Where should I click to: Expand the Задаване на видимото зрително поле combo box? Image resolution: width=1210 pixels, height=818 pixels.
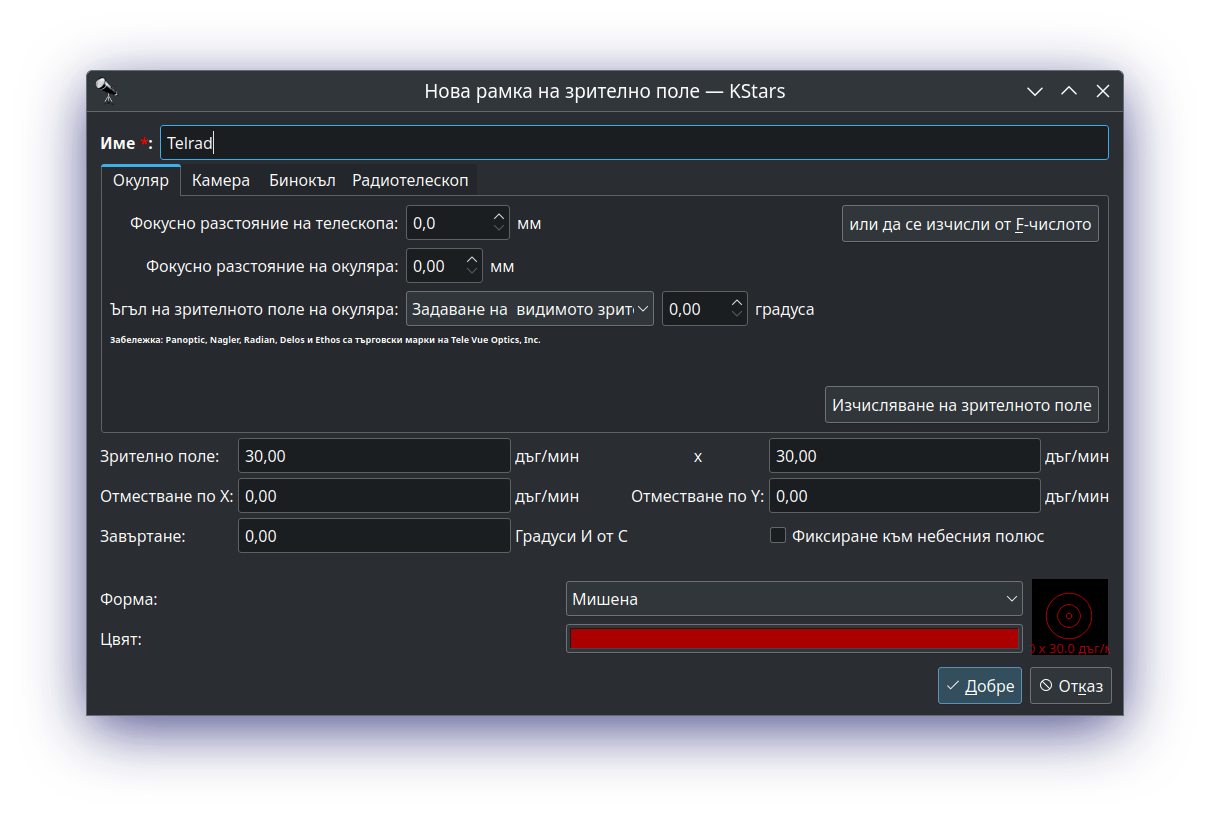click(530, 309)
